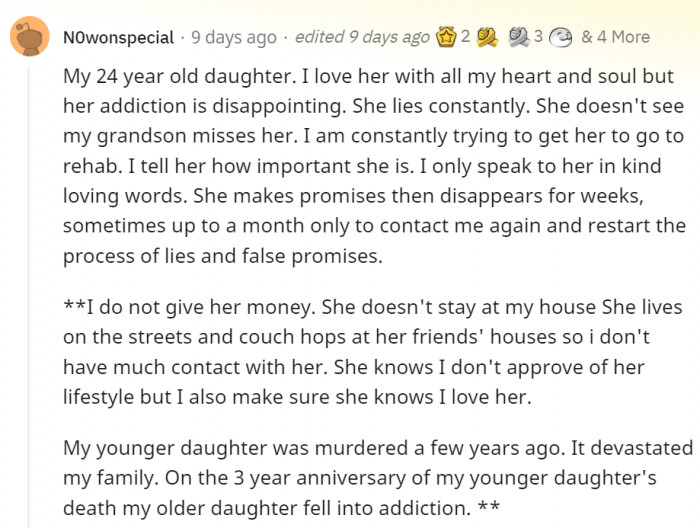Click the word 'rehab' in the comment
Viewport: 700px width, 528px height.
88,164
